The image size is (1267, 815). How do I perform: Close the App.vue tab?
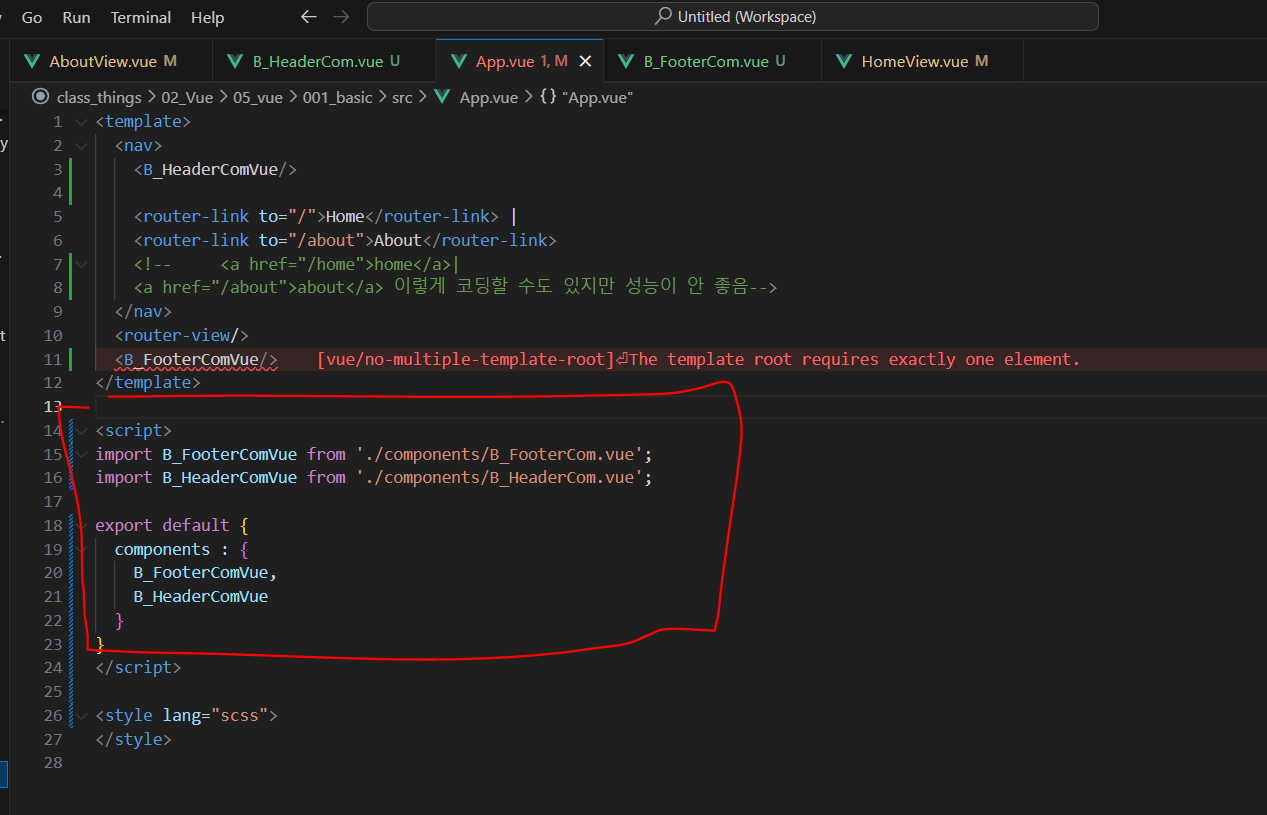[585, 61]
